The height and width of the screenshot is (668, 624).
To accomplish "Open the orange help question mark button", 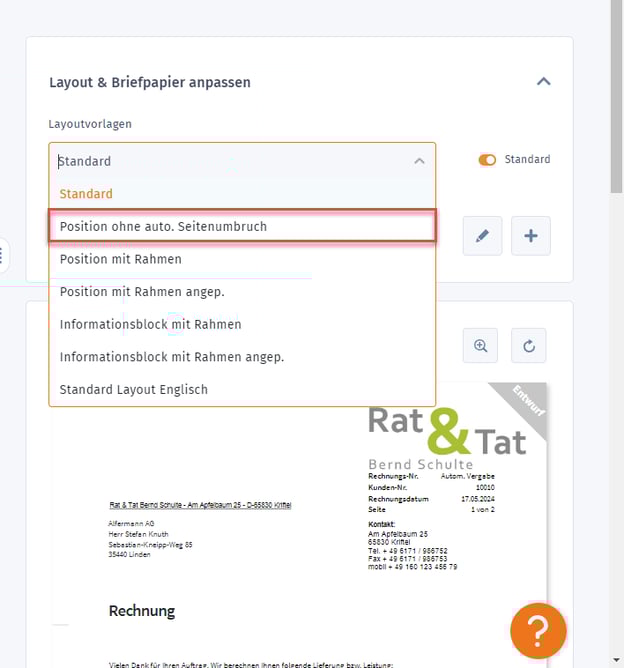I will (538, 631).
